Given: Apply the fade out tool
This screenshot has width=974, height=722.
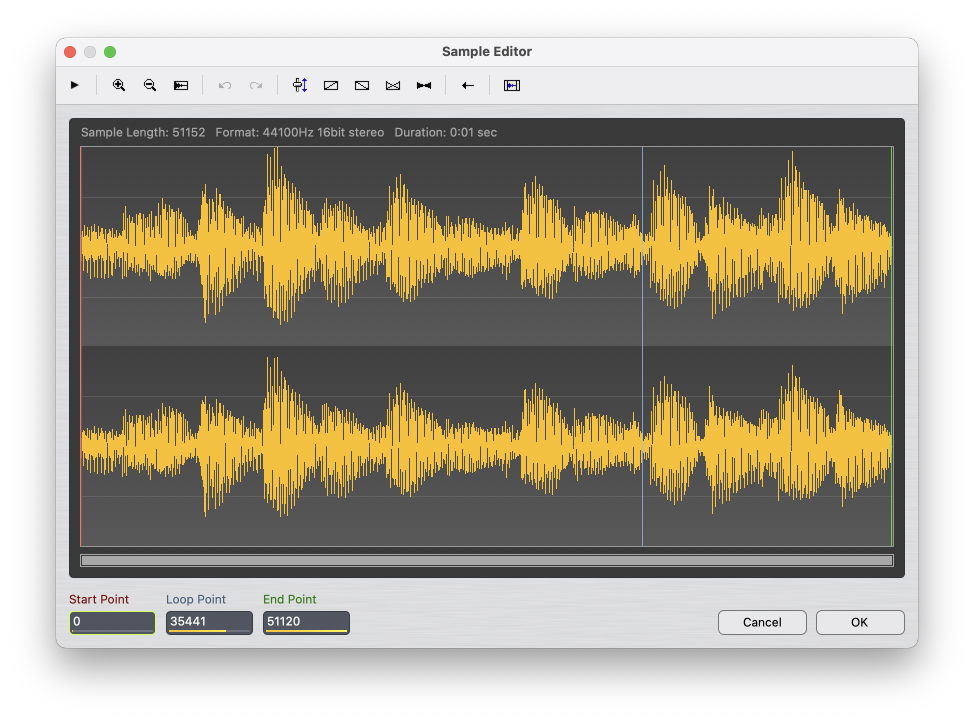Looking at the screenshot, I should point(362,86).
